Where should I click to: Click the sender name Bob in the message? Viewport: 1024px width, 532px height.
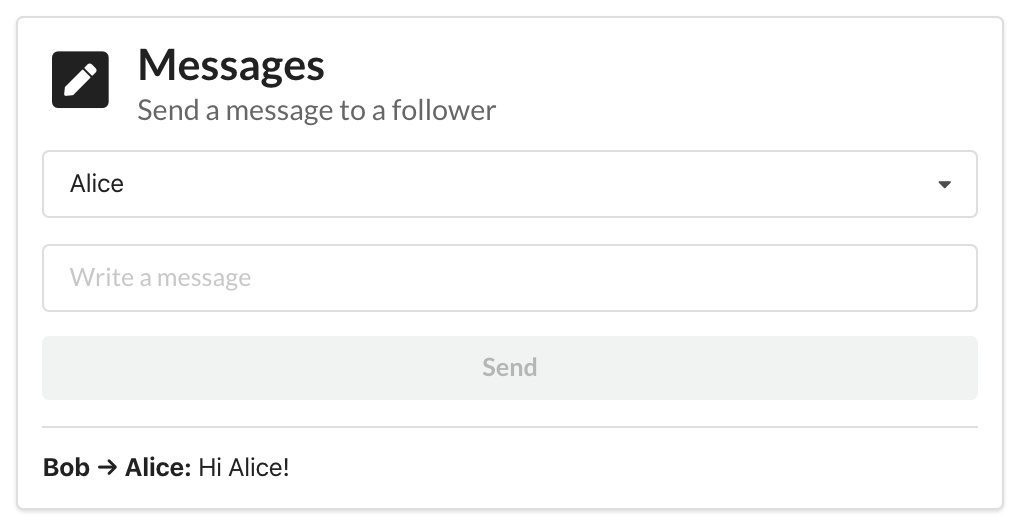pos(66,467)
